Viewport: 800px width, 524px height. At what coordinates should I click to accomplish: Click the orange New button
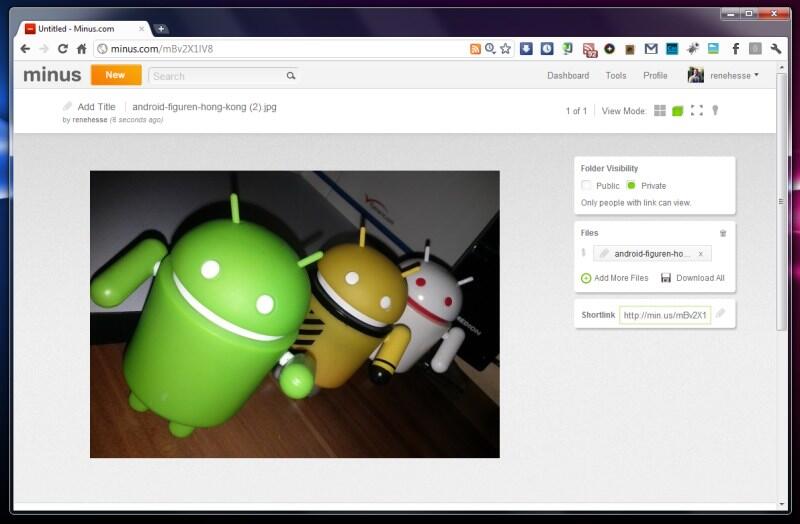click(116, 75)
